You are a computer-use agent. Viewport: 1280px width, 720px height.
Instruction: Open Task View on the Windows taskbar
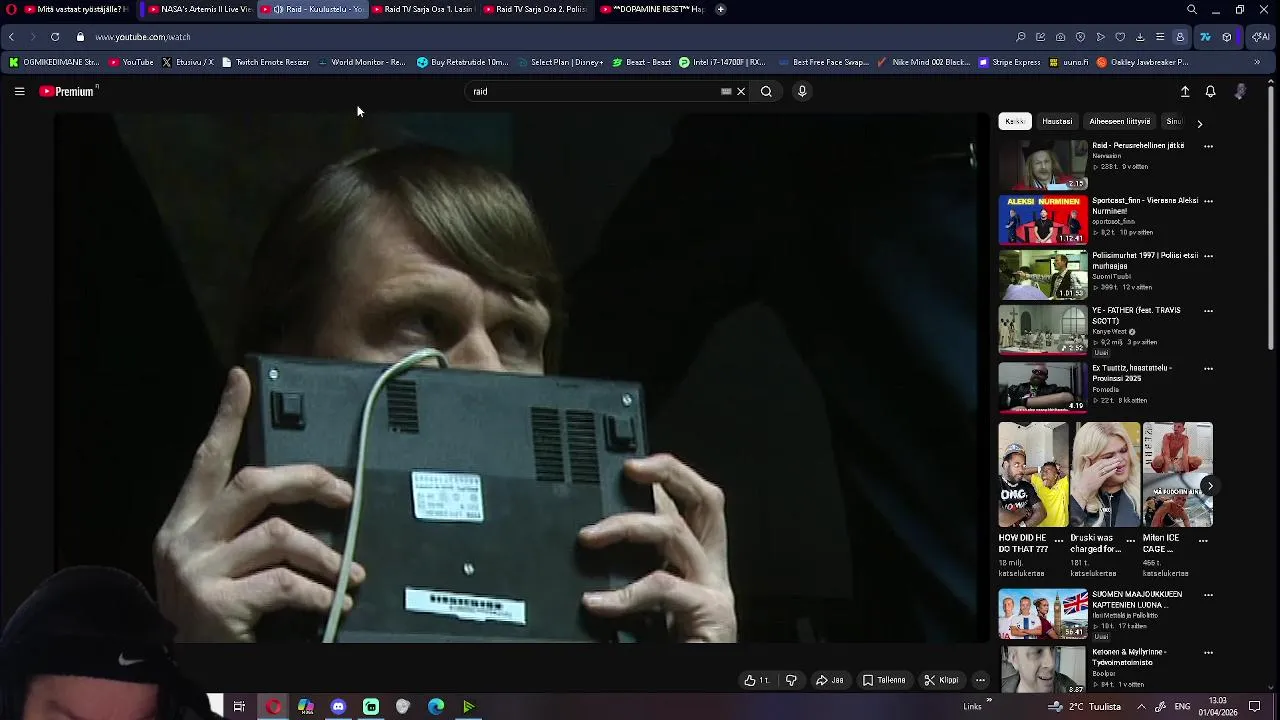[239, 707]
